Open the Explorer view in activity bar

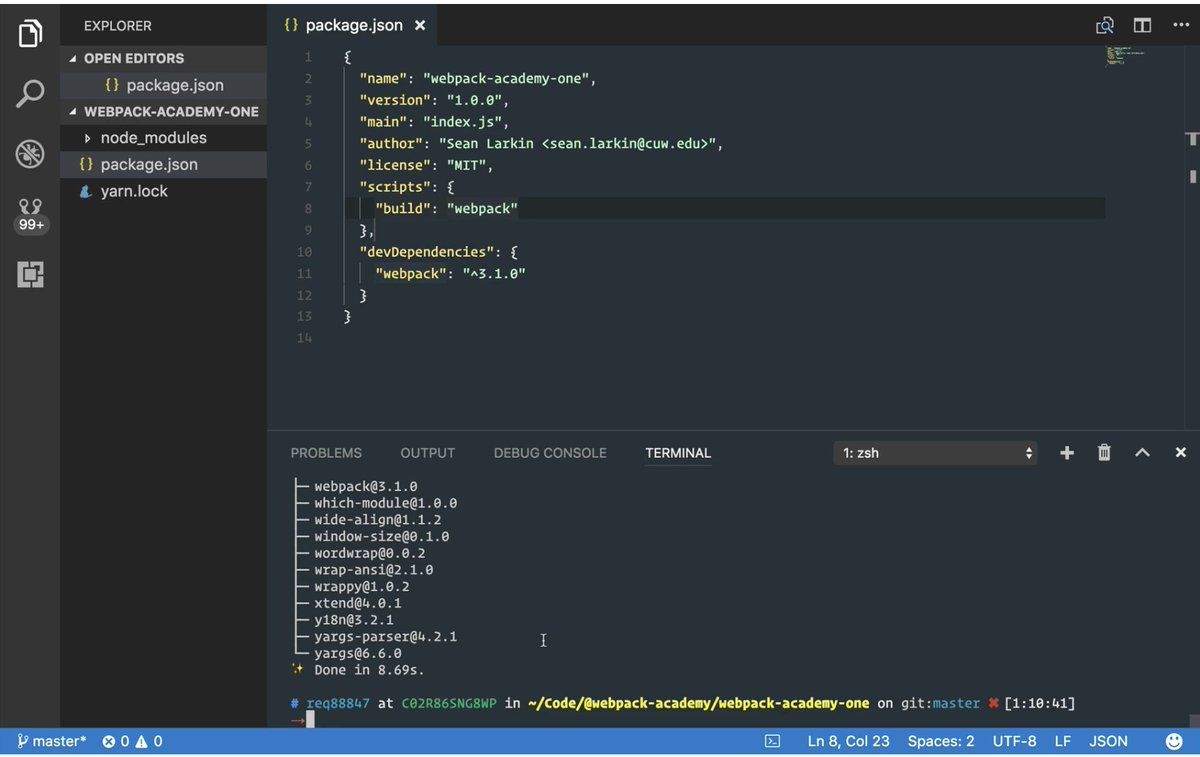pos(30,33)
